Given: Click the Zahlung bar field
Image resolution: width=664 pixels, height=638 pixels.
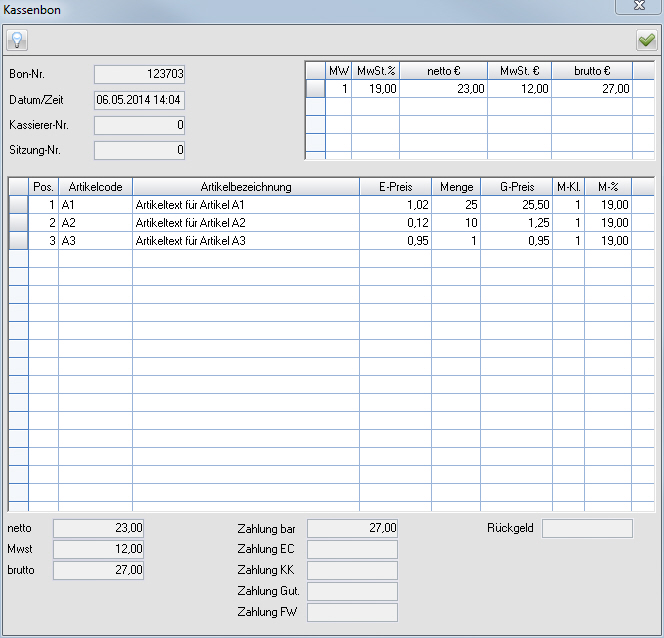Looking at the screenshot, I should coord(352,528).
